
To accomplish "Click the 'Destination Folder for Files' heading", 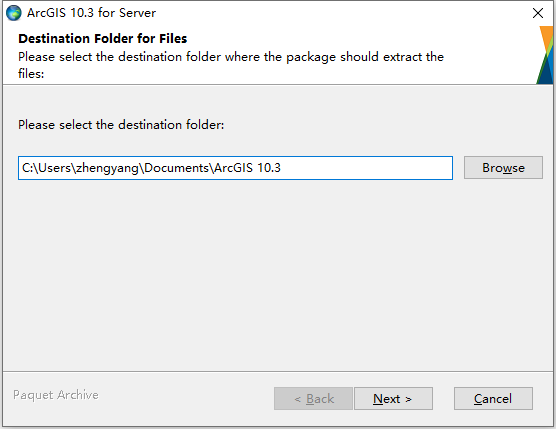I will point(102,38).
